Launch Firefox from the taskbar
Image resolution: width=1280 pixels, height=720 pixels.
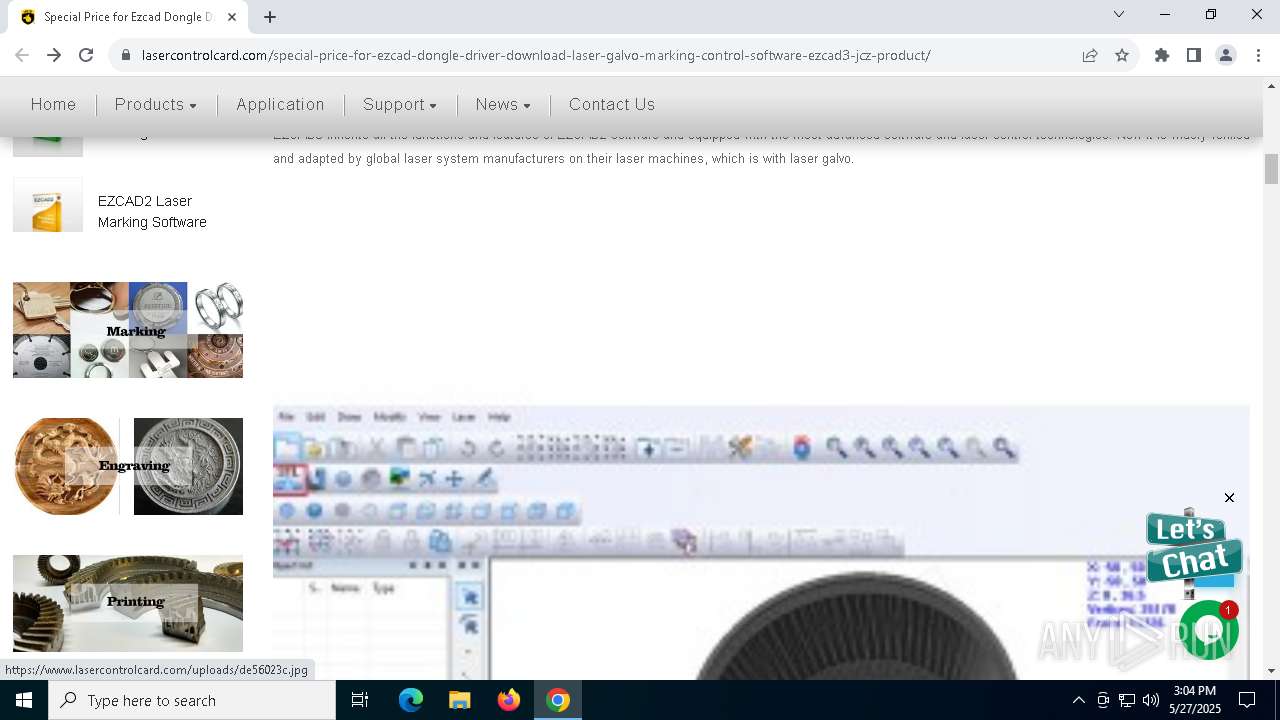click(x=508, y=700)
